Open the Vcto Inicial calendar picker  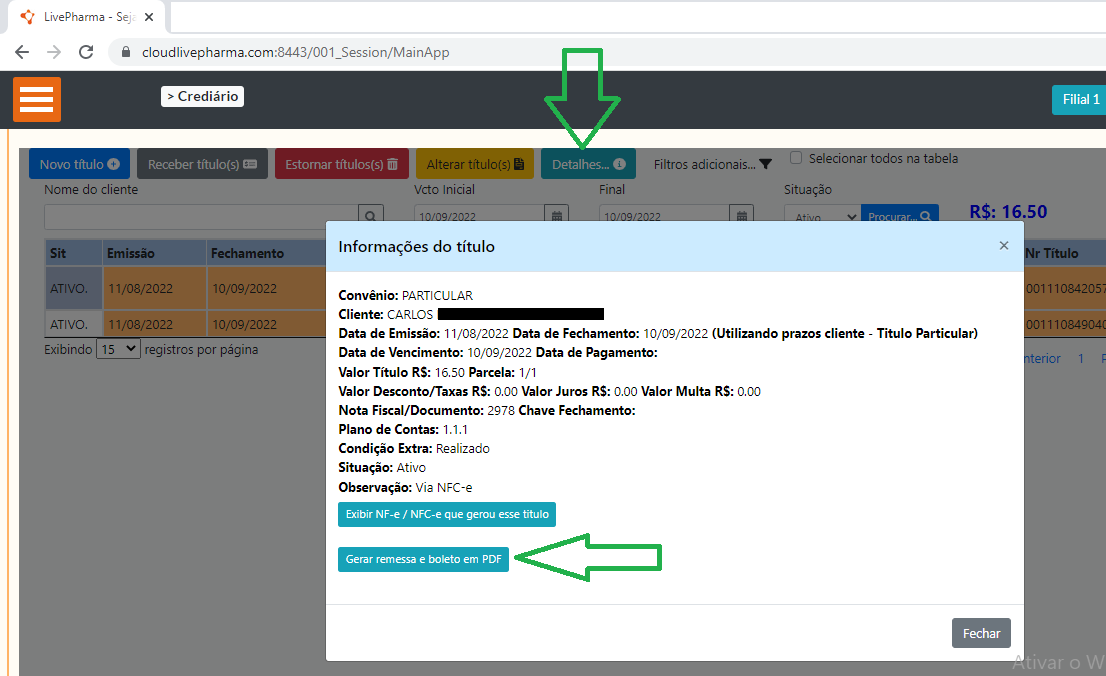pyautogui.click(x=558, y=216)
